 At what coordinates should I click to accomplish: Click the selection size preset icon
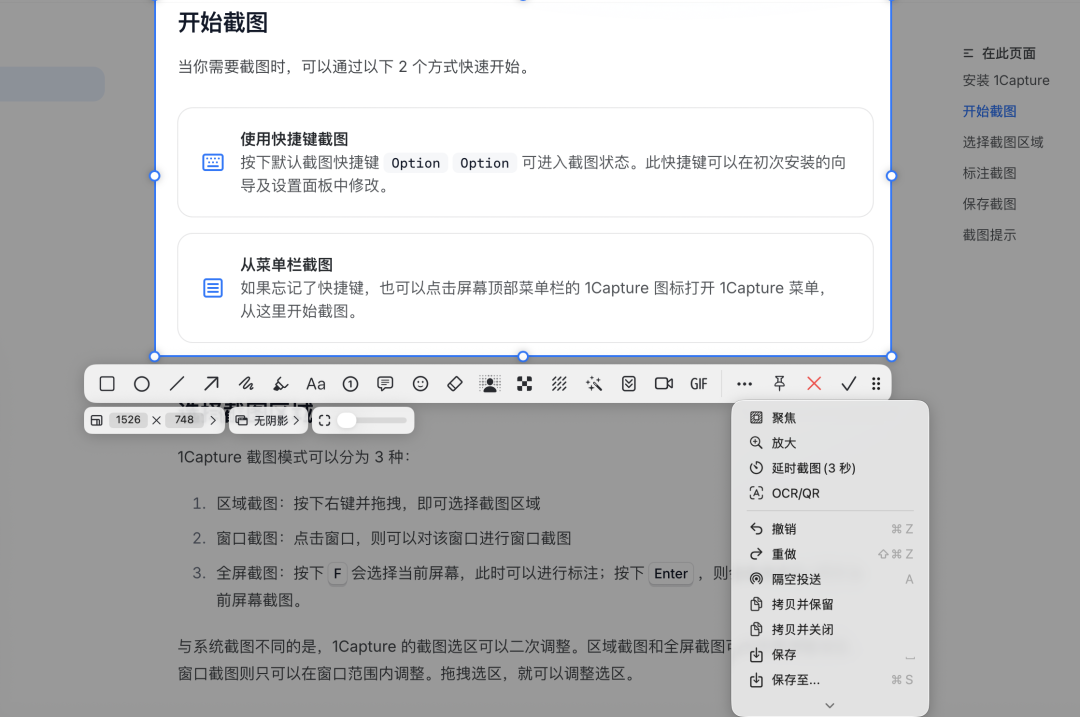[x=97, y=420]
